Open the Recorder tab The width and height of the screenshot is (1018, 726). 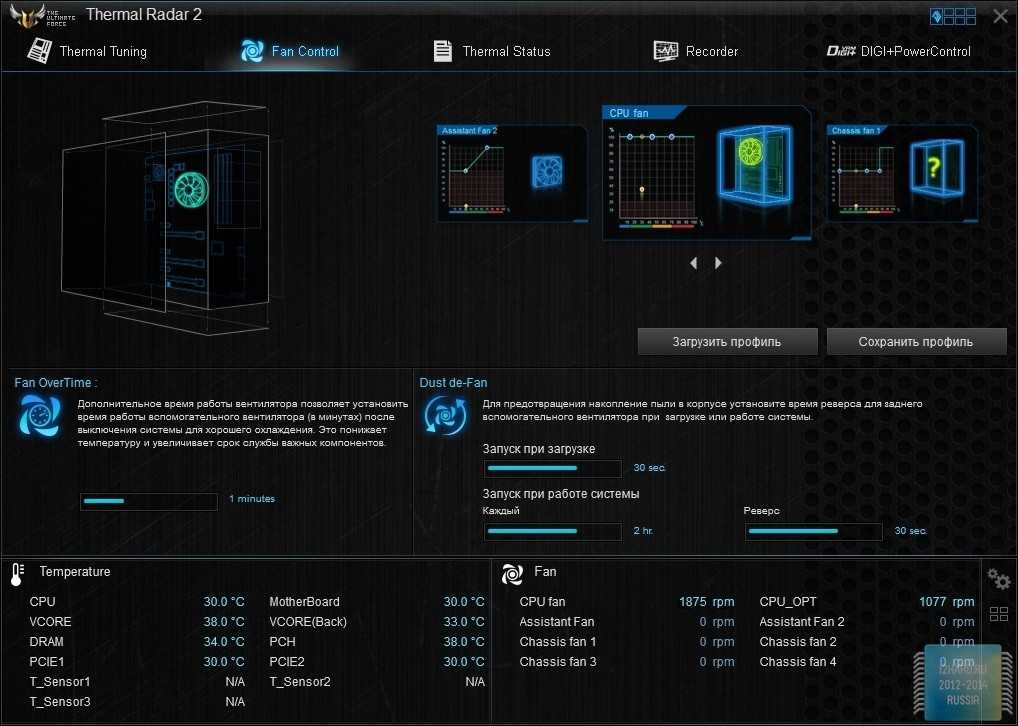[696, 51]
